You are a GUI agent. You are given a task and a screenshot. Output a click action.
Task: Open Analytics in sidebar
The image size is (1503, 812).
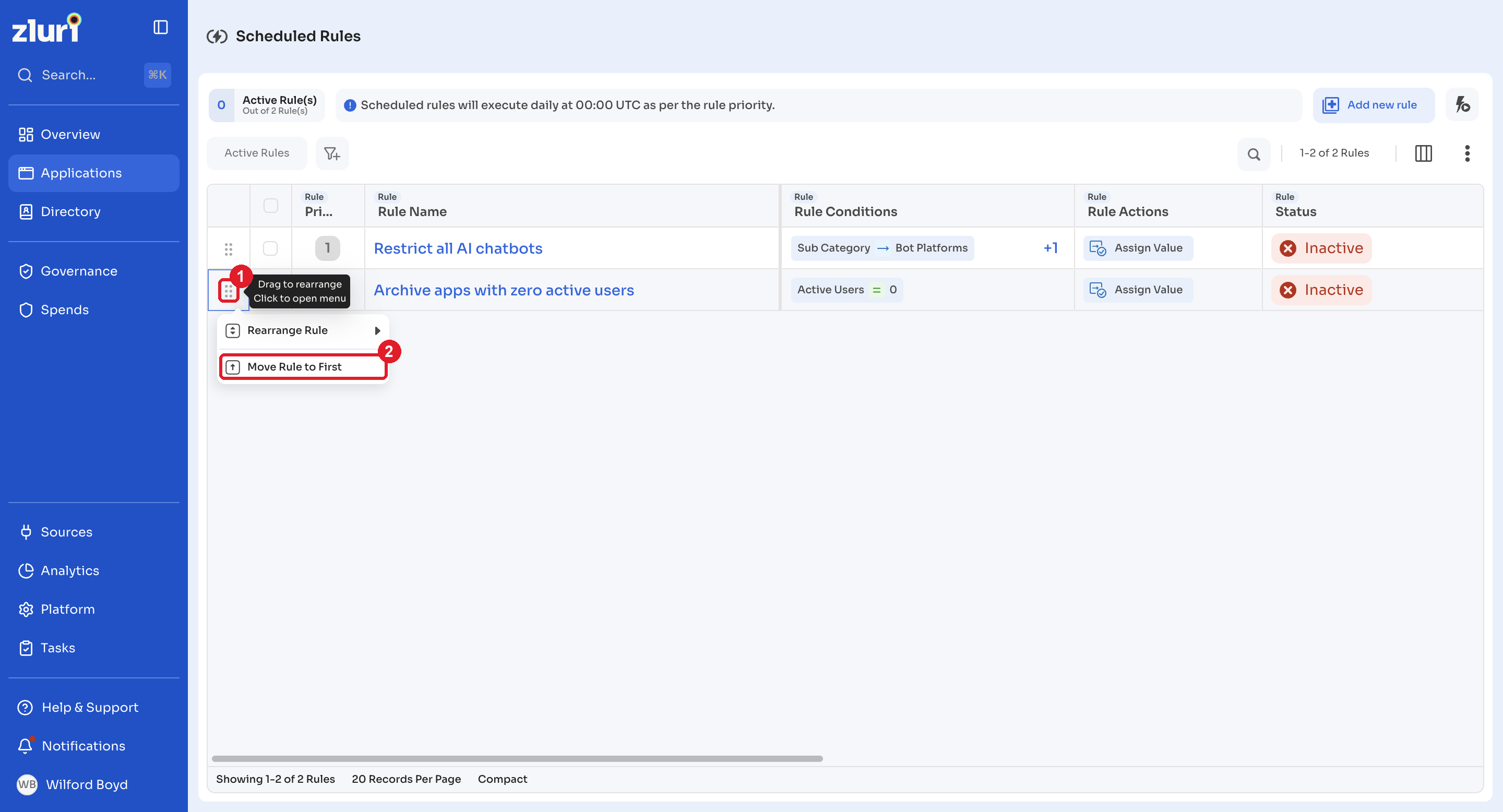click(94, 570)
